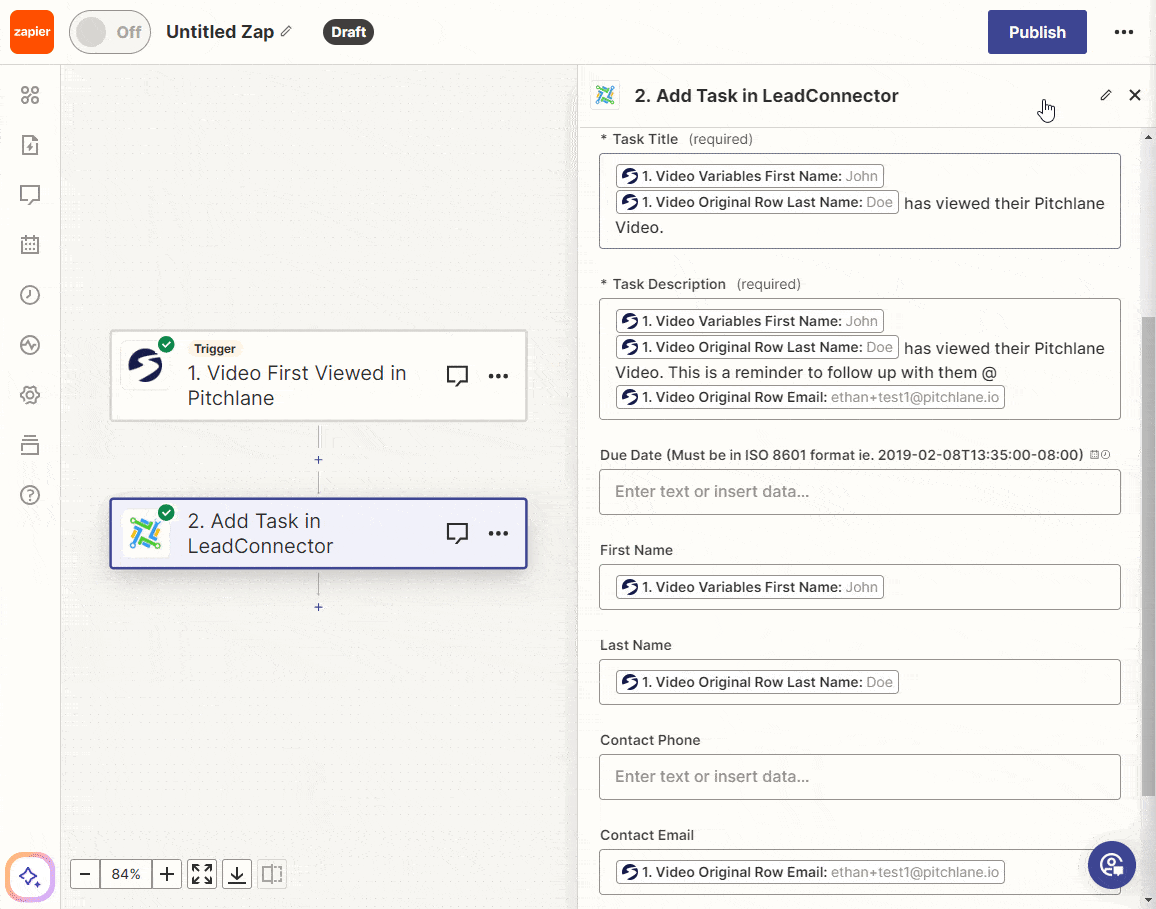Click the LeadConnector app icon in panel header
This screenshot has height=909, width=1156.
coord(605,95)
